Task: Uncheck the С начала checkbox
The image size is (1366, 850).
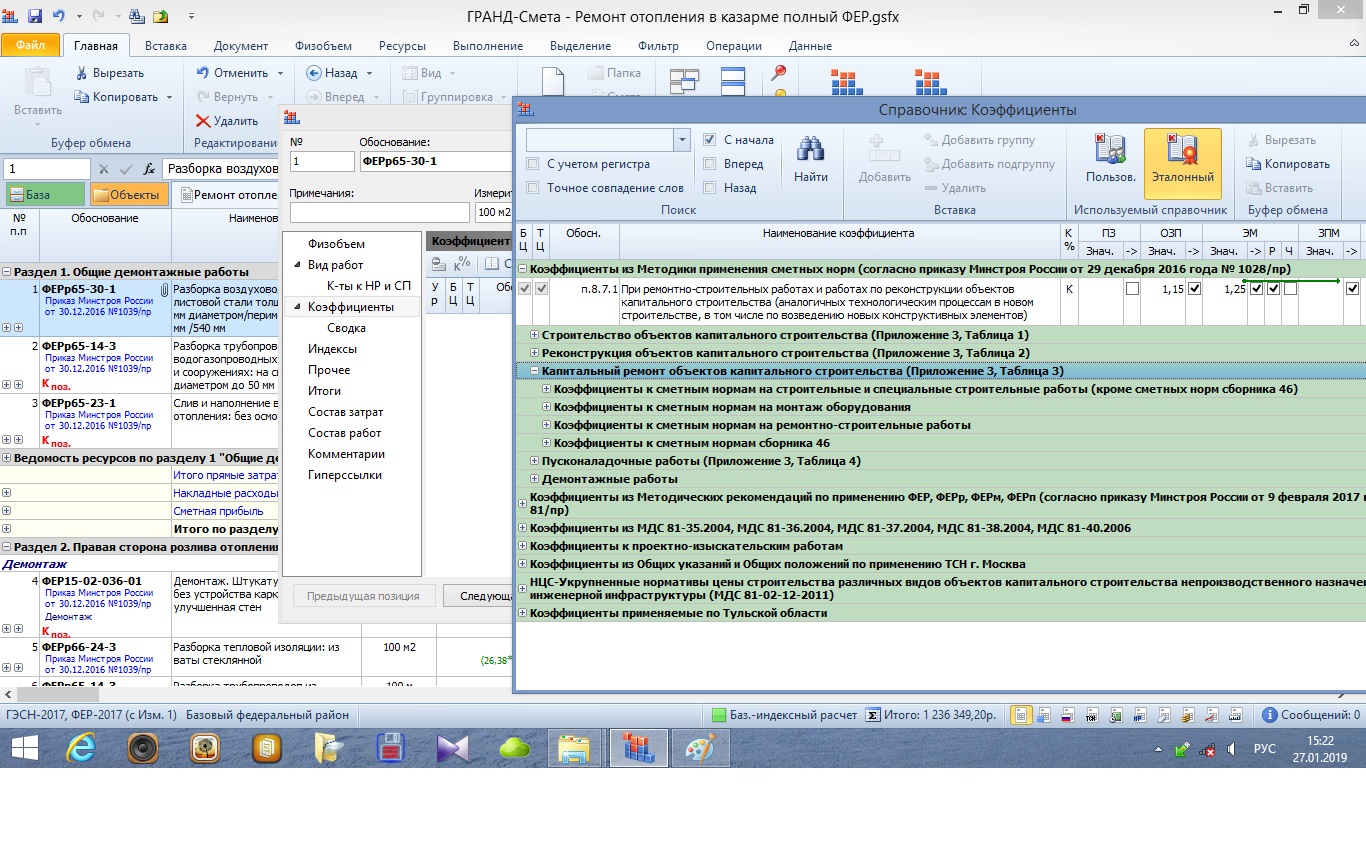Action: tap(710, 140)
